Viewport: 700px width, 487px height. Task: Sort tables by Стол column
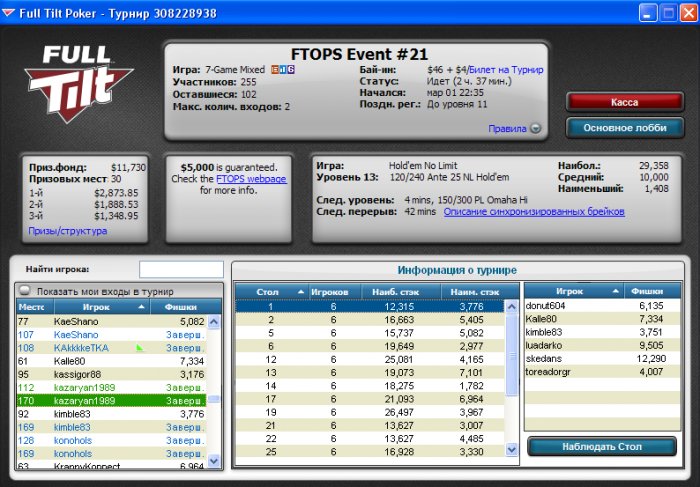click(271, 292)
